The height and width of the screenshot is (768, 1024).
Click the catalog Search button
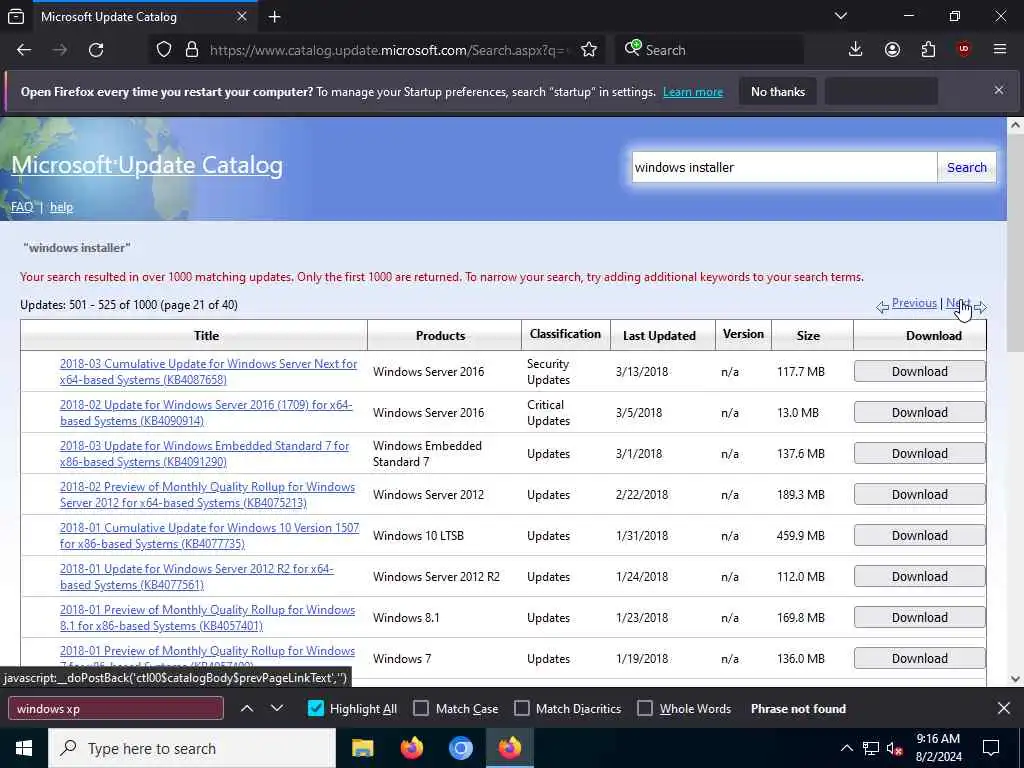pos(967,167)
